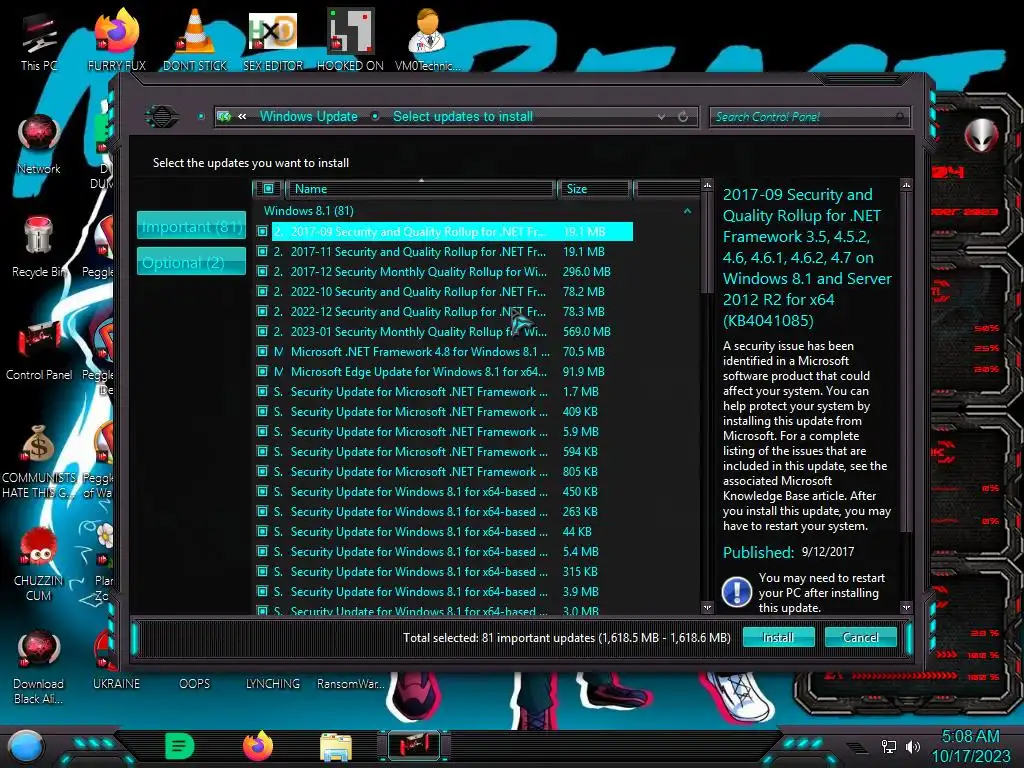The width and height of the screenshot is (1024, 768).
Task: Uncheck 2017-12 Security Monthly Quality Rollup
Action: tap(262, 272)
